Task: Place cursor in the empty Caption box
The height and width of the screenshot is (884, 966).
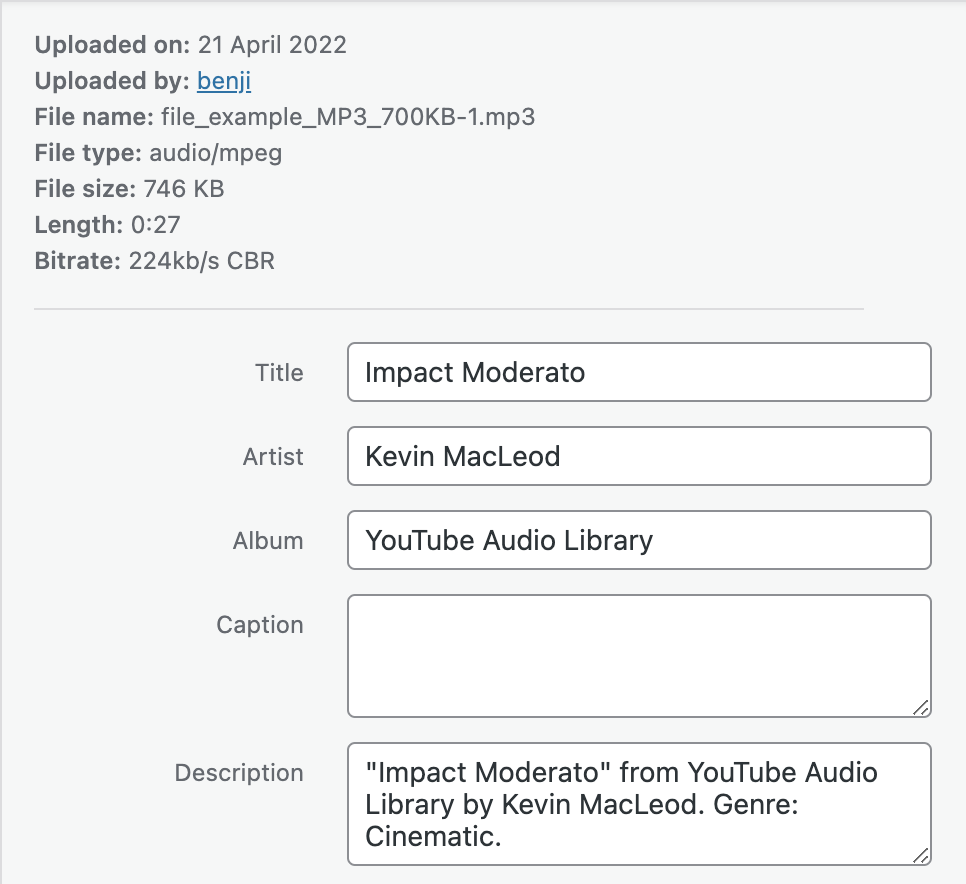Action: [x=639, y=655]
